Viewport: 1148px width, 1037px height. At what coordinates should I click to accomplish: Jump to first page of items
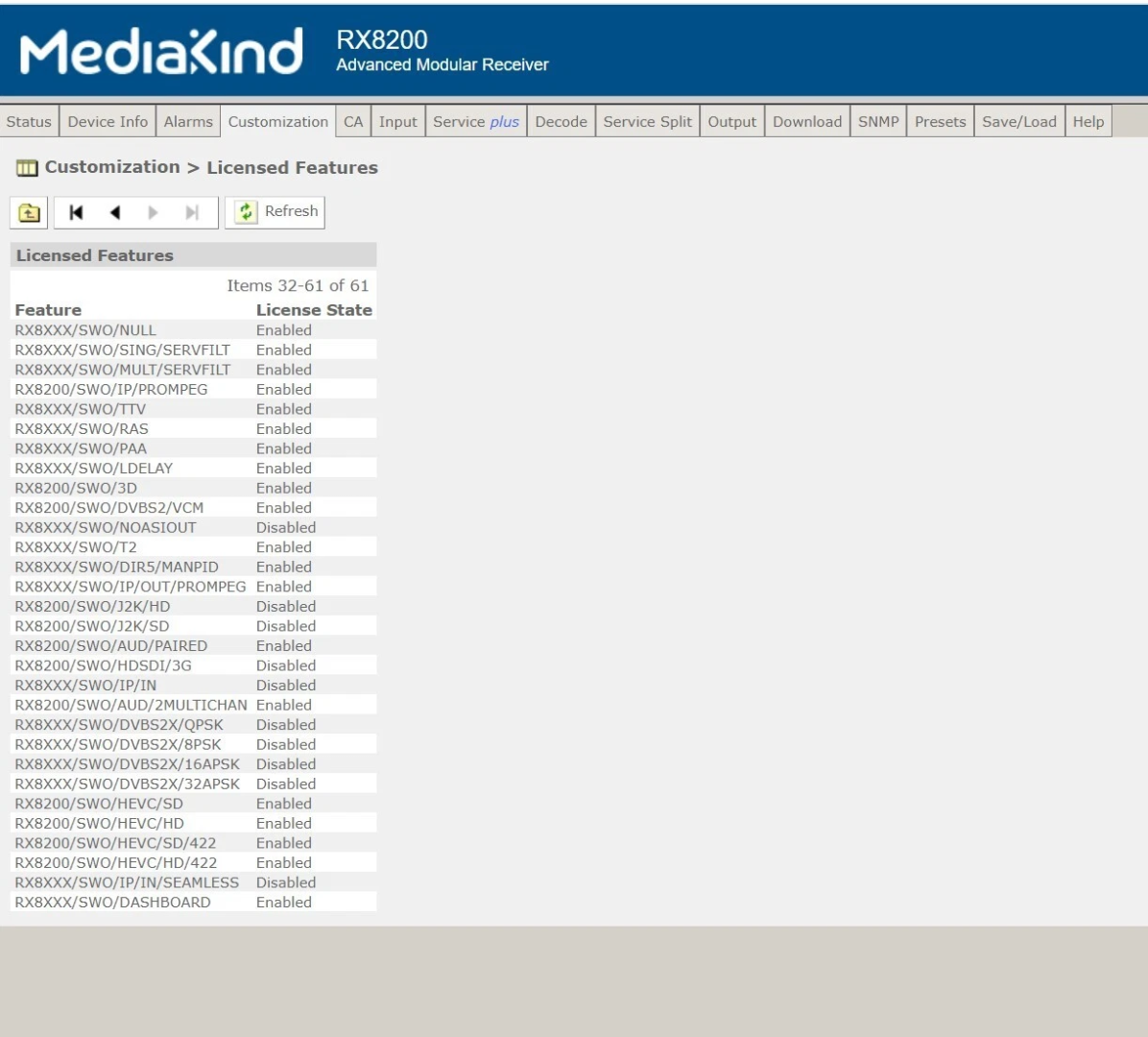(x=77, y=213)
